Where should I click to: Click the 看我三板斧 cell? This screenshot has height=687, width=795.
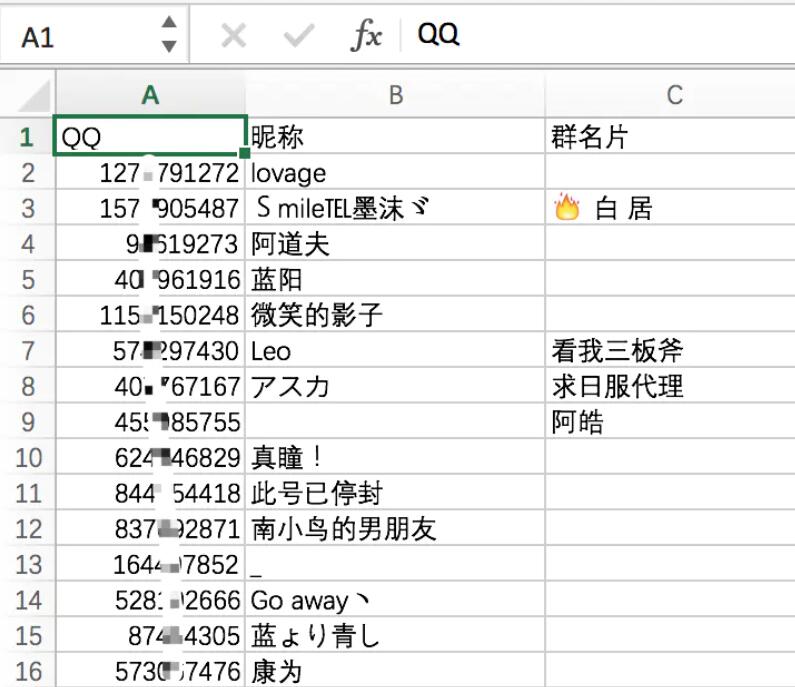670,351
